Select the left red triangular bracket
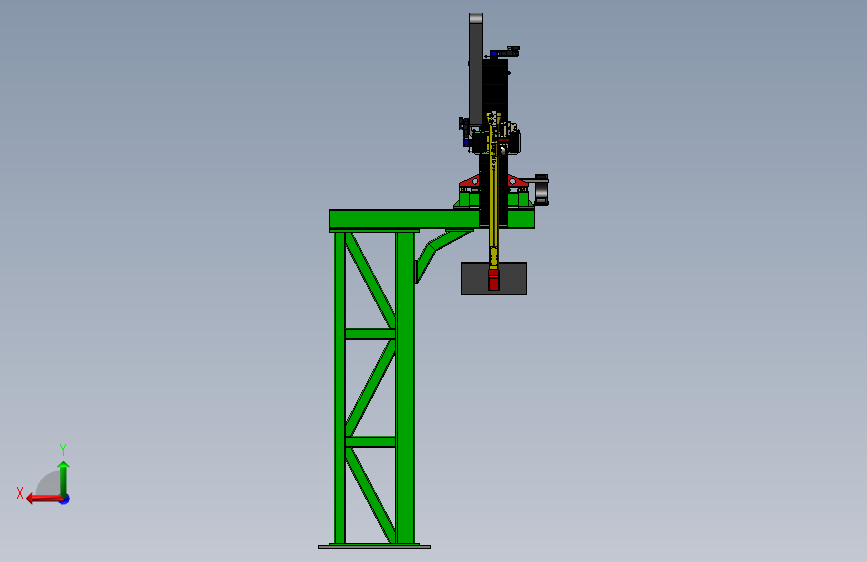This screenshot has width=867, height=562. point(471,181)
